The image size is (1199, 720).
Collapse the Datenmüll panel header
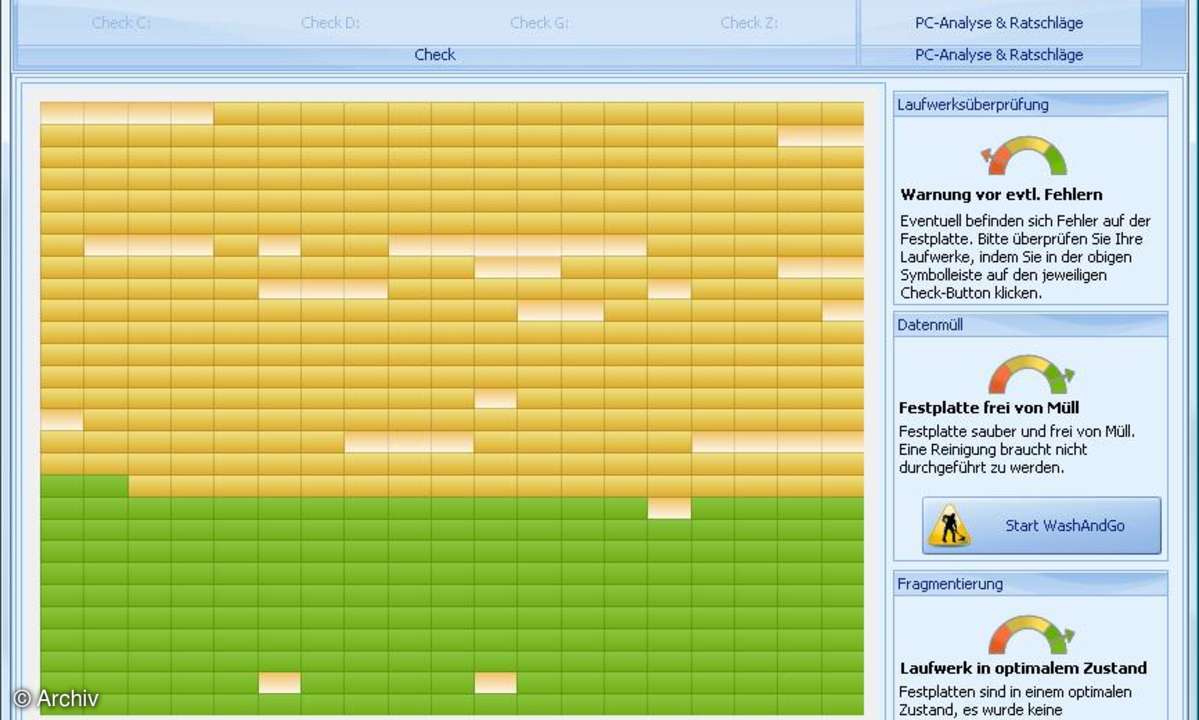tap(1030, 324)
